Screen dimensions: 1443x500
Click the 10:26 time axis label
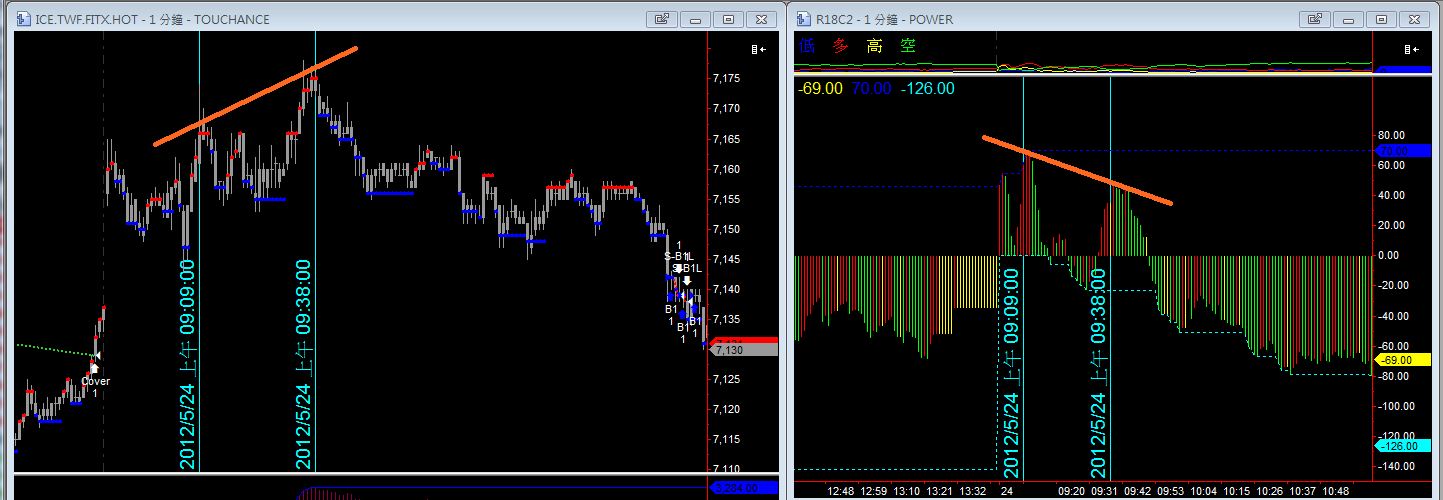pyautogui.click(x=1269, y=491)
